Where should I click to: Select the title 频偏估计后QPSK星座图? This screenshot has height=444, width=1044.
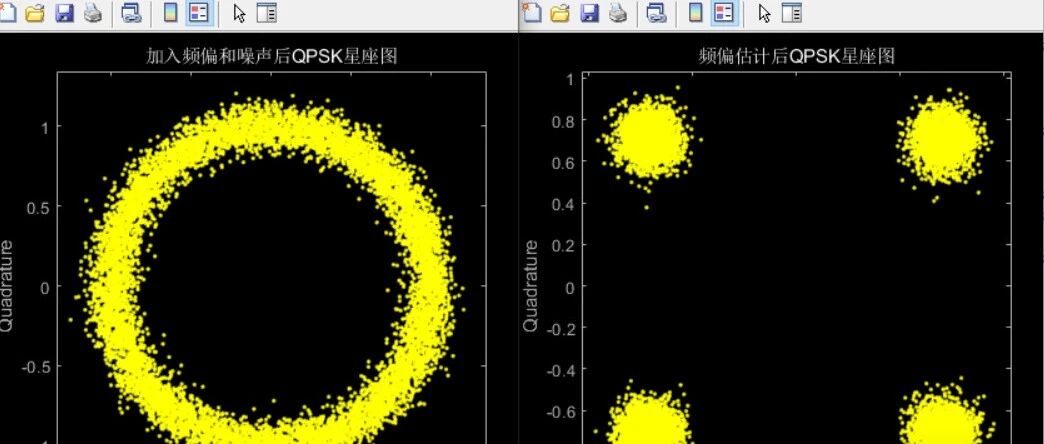point(796,56)
